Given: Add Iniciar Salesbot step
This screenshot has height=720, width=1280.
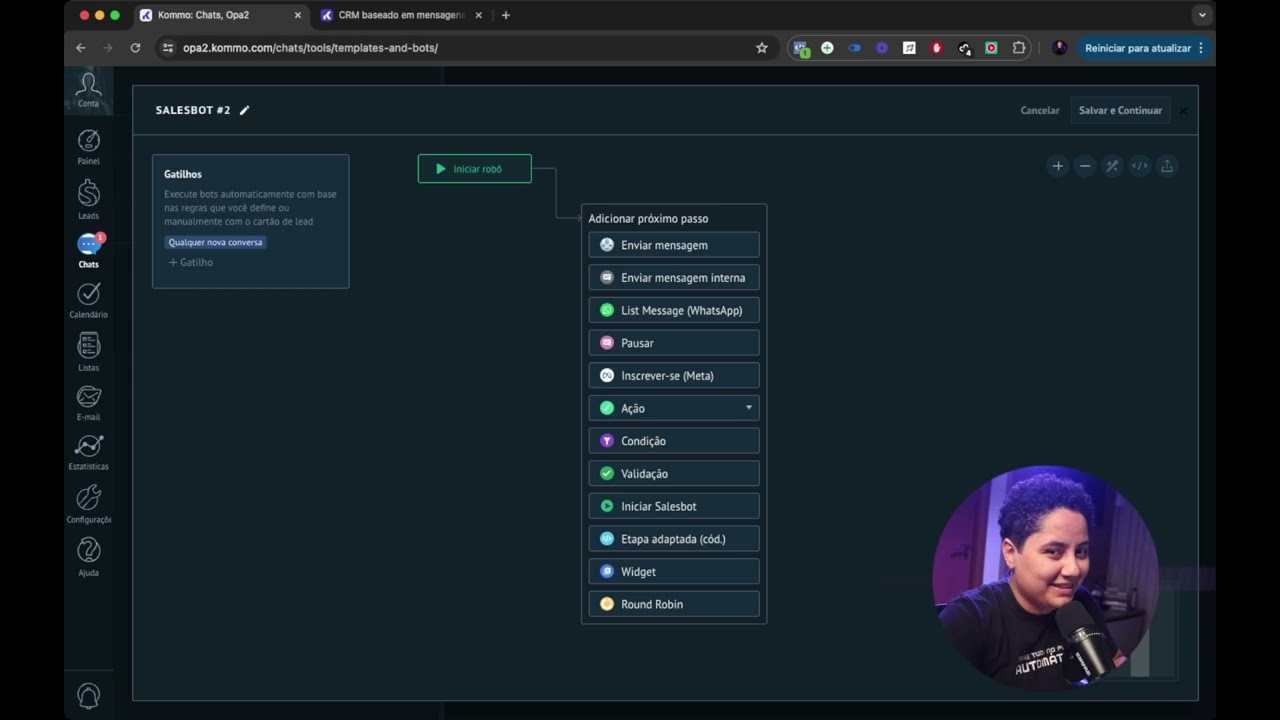Looking at the screenshot, I should coord(674,506).
